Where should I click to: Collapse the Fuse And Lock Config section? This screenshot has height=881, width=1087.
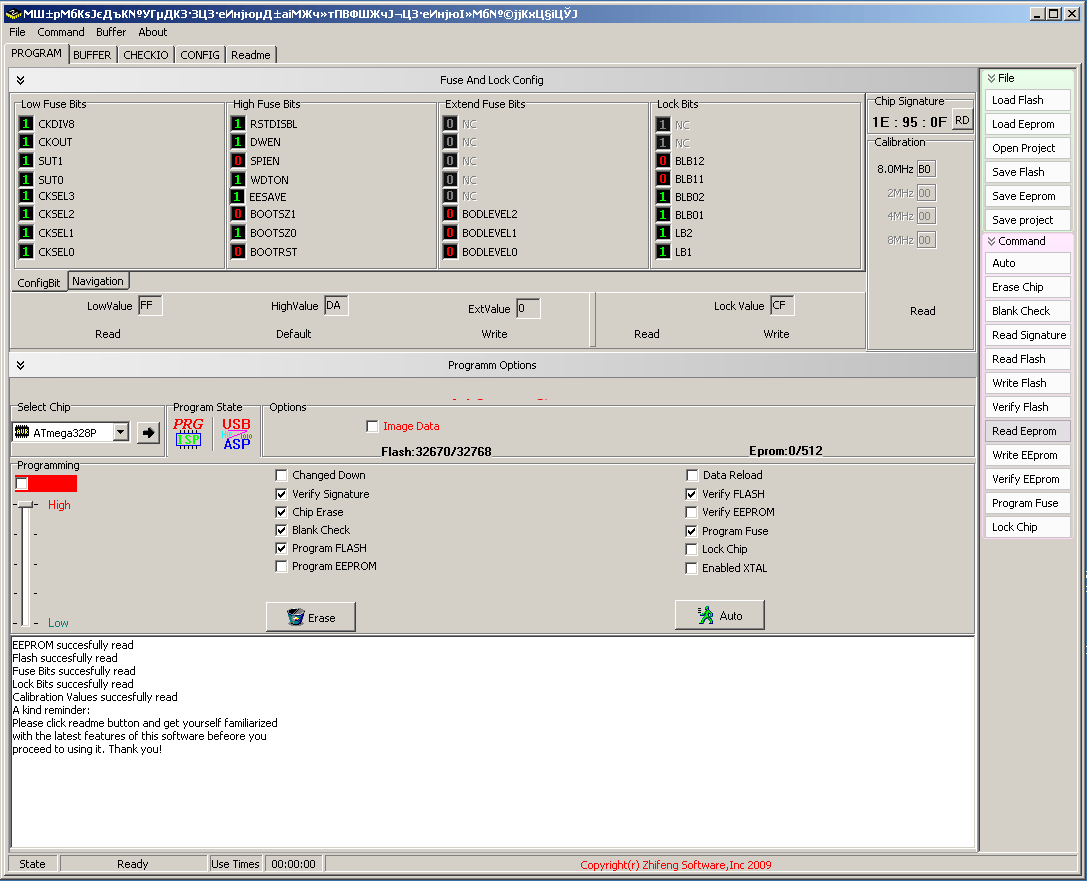pyautogui.click(x=20, y=80)
